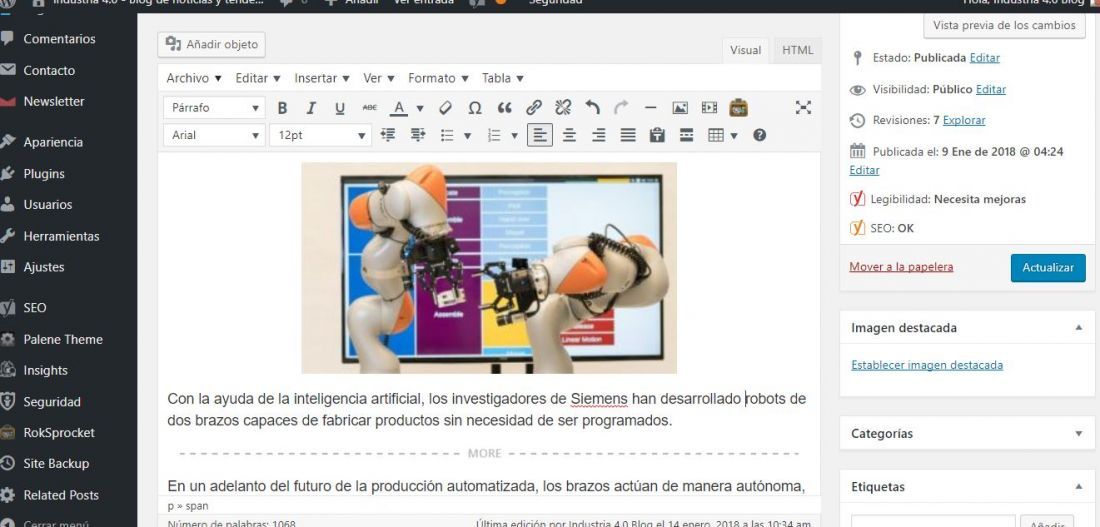Open the Arial font family dropdown

click(x=214, y=135)
